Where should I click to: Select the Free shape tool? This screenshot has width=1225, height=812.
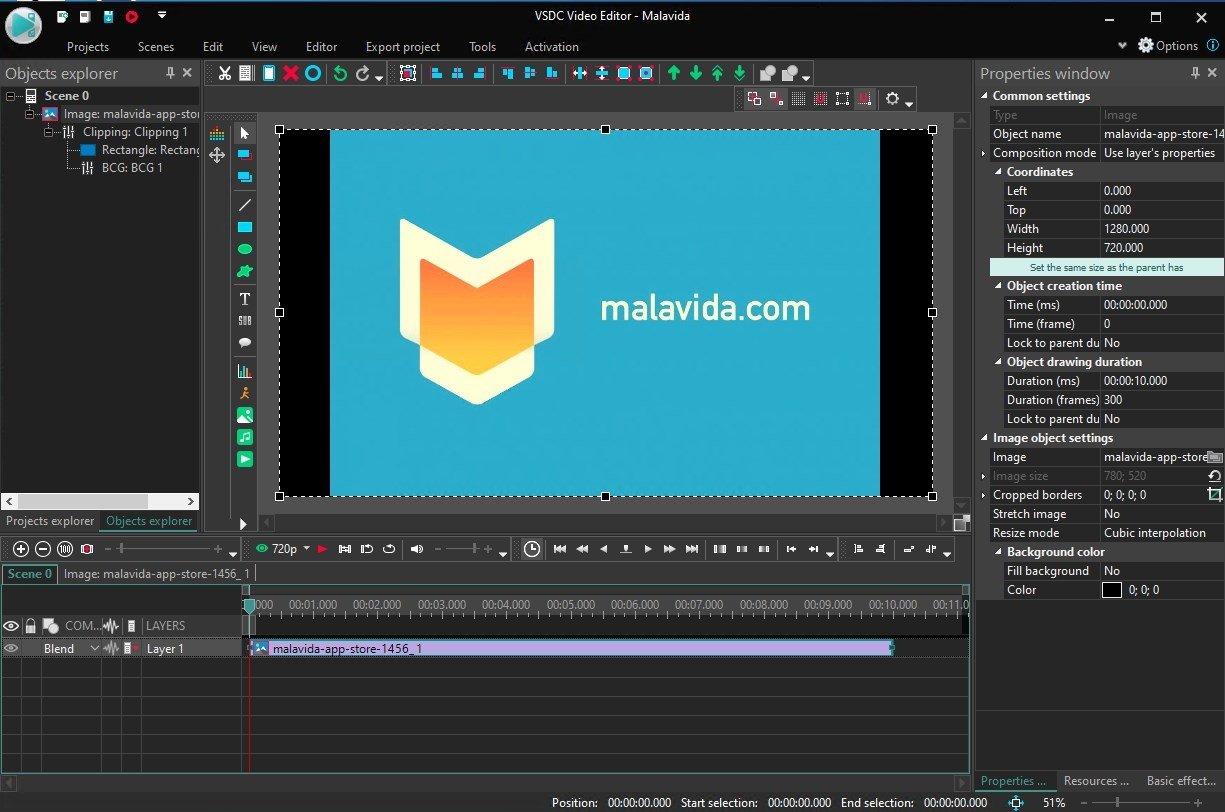coord(245,271)
